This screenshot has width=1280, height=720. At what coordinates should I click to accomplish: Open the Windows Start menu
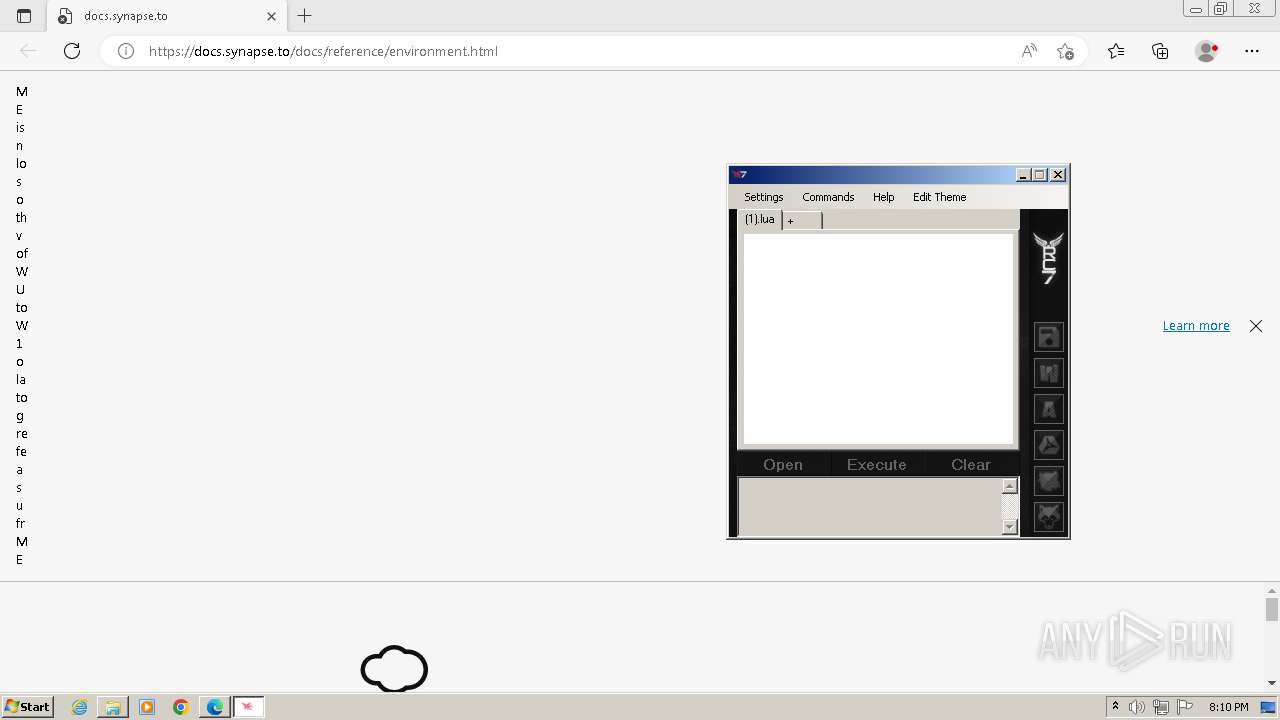(28, 706)
